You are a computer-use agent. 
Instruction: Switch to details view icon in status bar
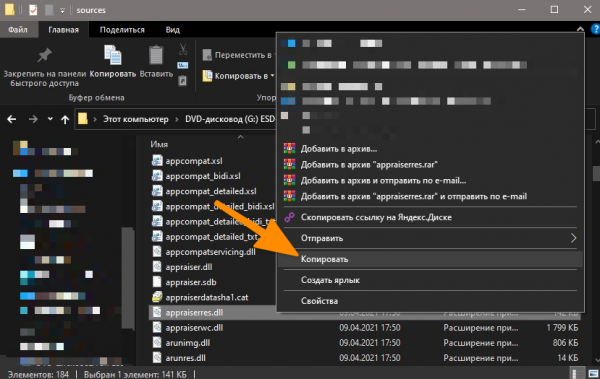click(577, 374)
